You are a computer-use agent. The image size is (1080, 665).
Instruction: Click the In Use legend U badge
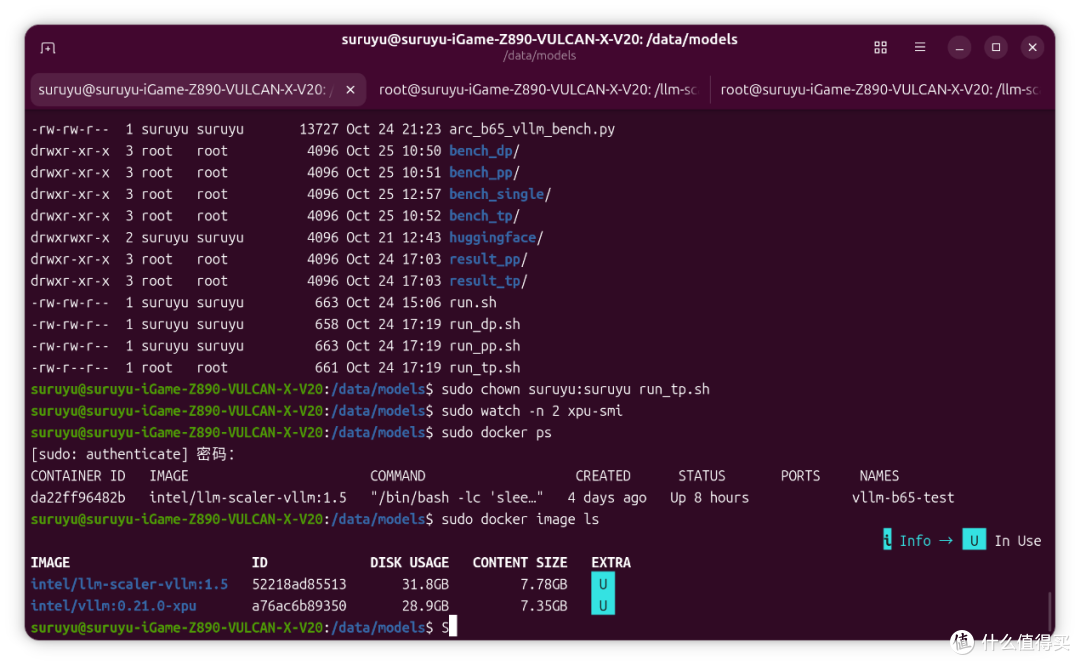coord(974,541)
